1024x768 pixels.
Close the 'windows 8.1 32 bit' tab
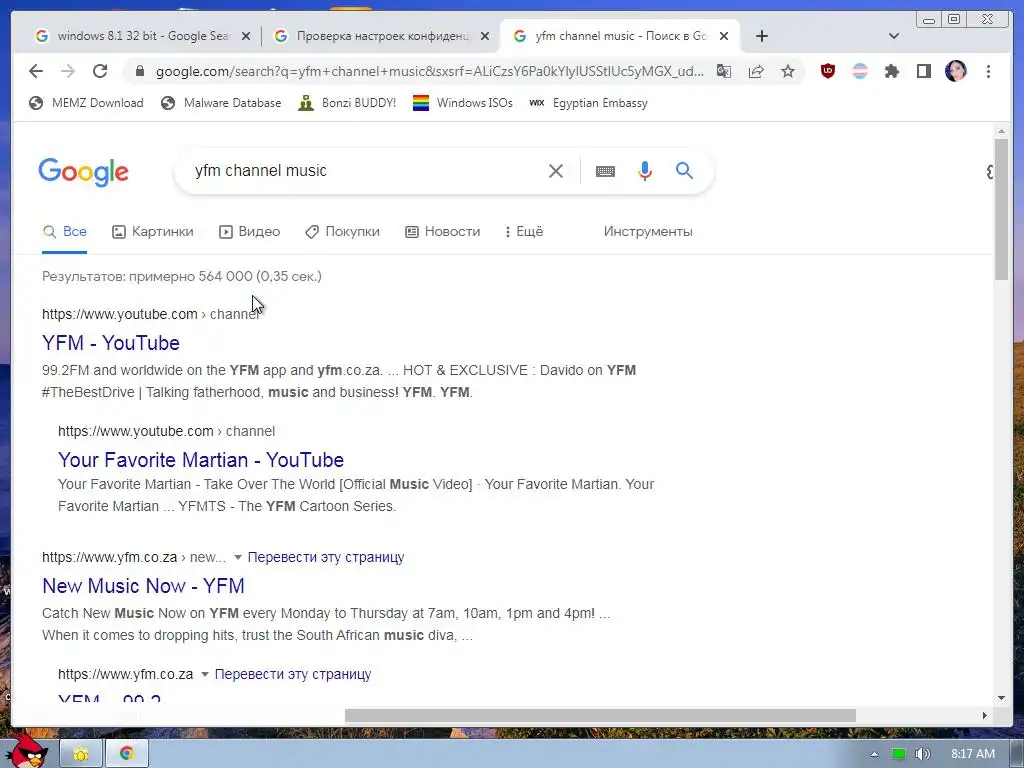pos(246,37)
